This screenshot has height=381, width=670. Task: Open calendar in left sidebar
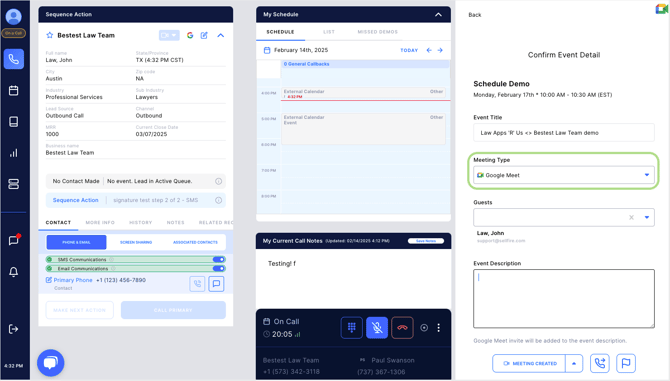(14, 91)
